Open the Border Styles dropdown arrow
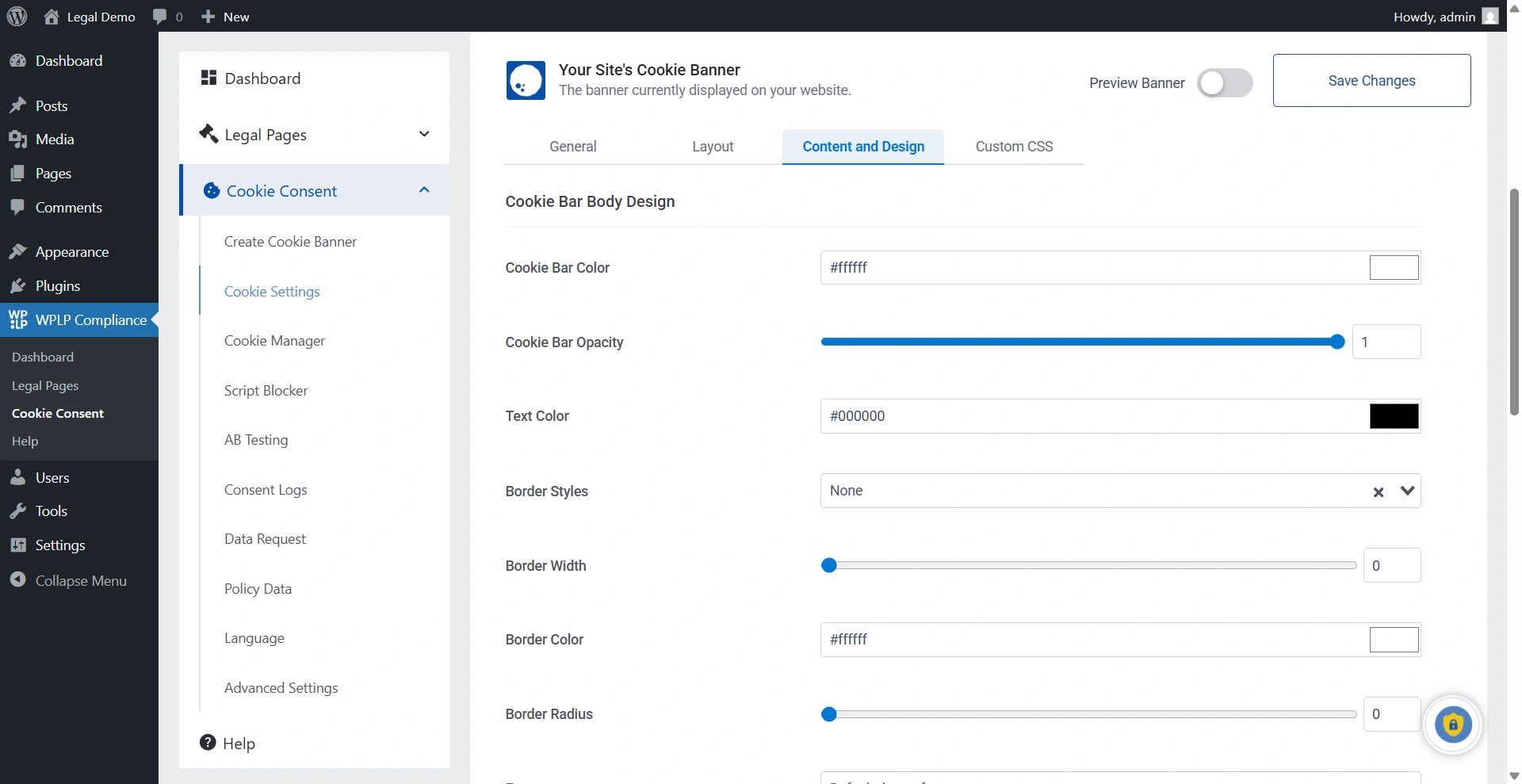The image size is (1522, 784). [x=1407, y=491]
